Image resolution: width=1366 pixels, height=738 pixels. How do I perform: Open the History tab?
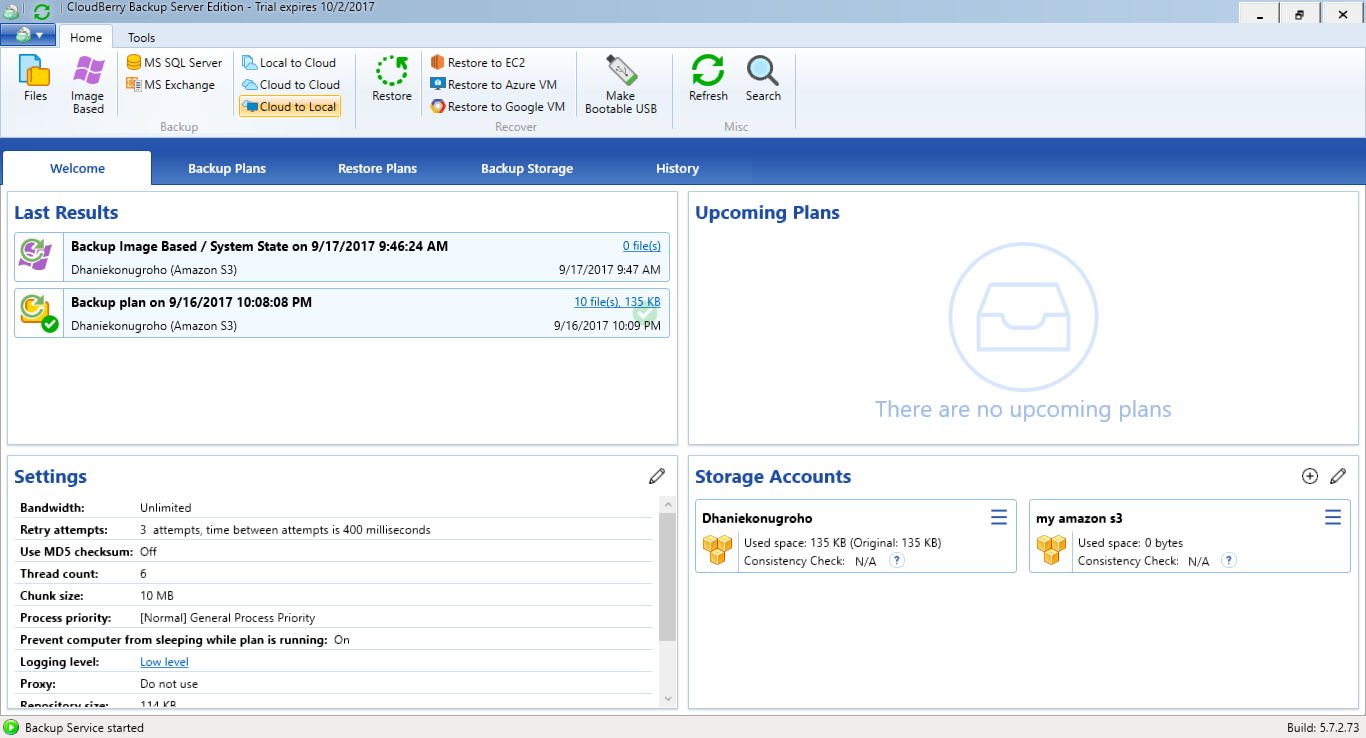point(677,168)
